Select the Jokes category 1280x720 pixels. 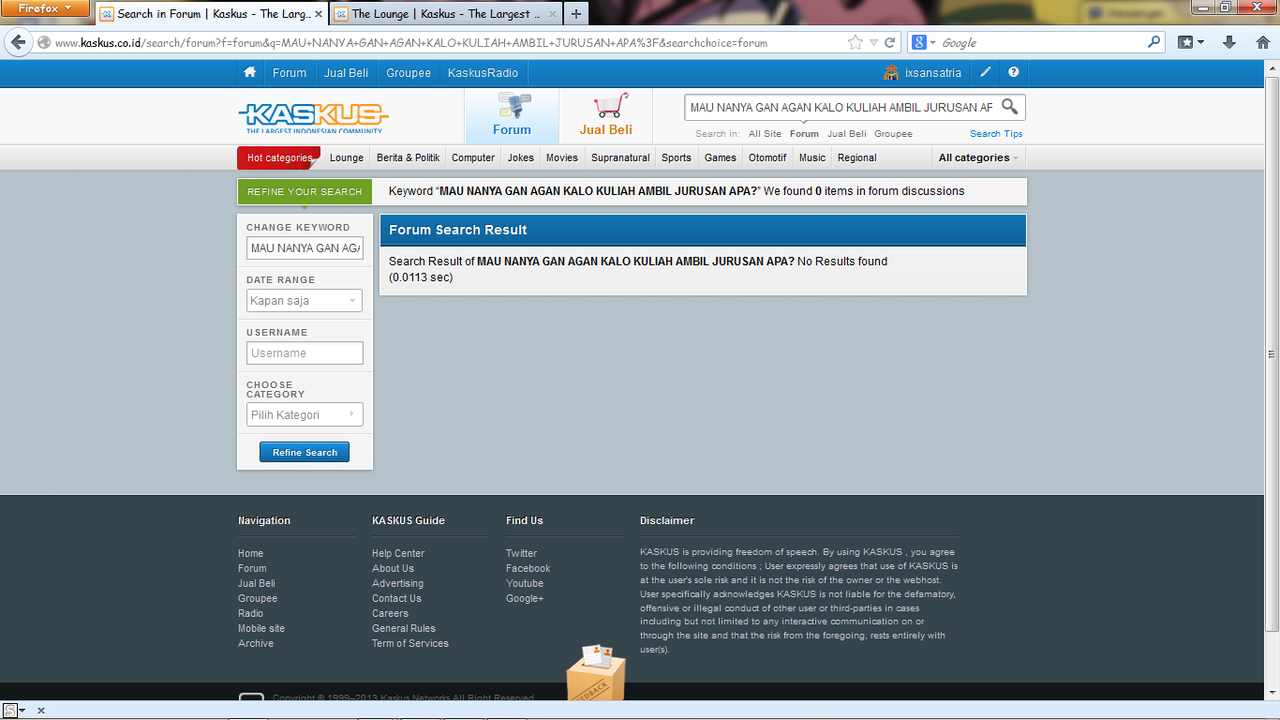(x=520, y=157)
